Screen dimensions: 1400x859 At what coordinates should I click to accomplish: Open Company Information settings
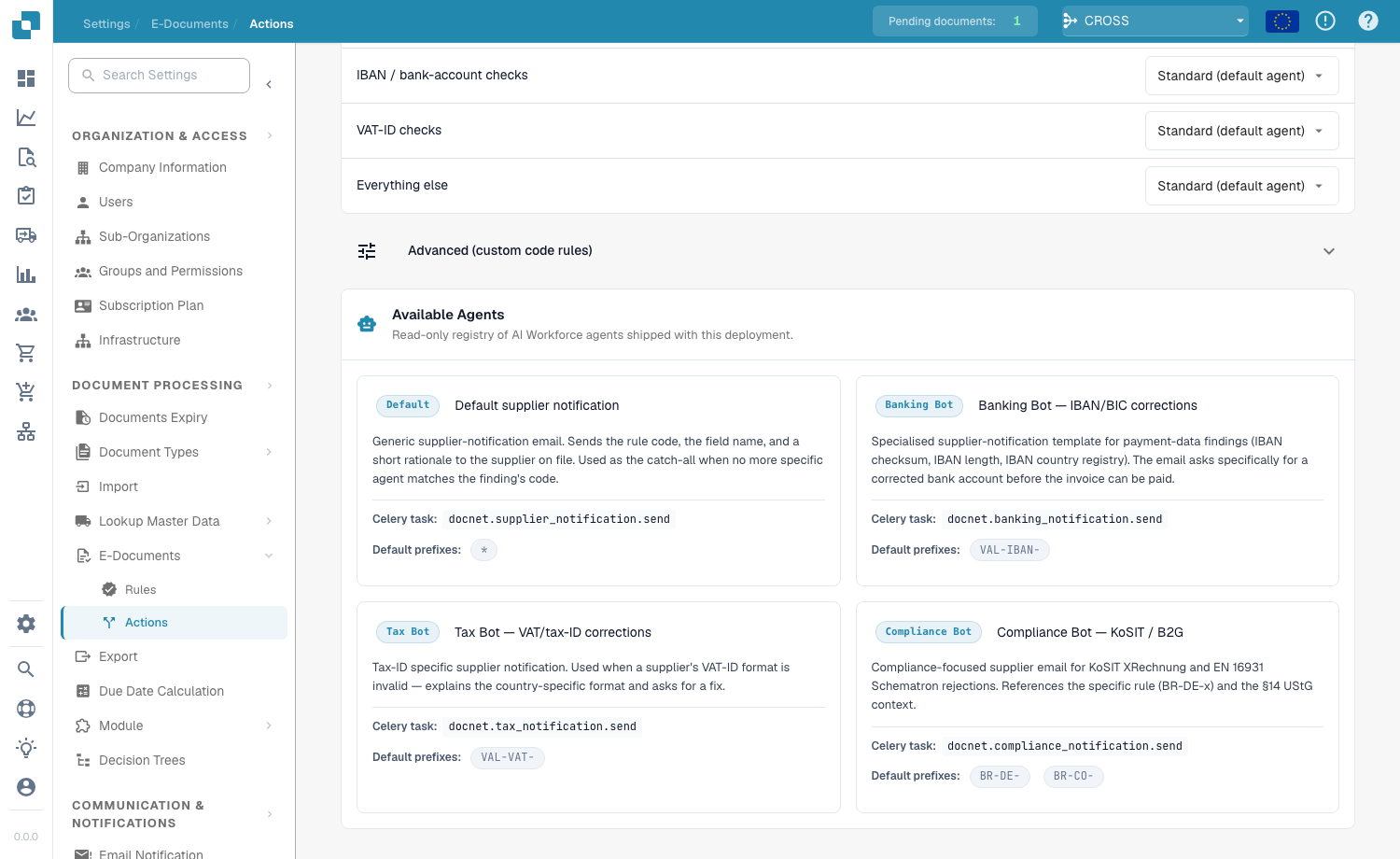click(162, 167)
